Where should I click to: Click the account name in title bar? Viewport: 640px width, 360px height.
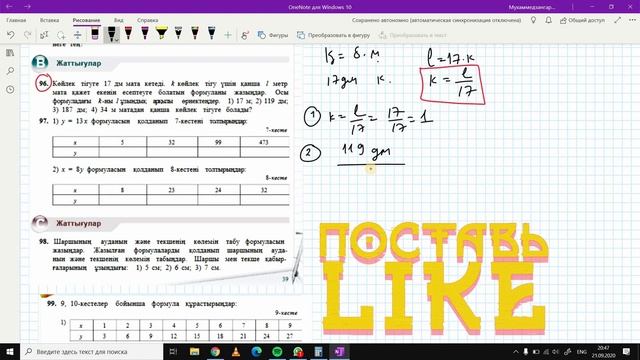click(x=531, y=7)
